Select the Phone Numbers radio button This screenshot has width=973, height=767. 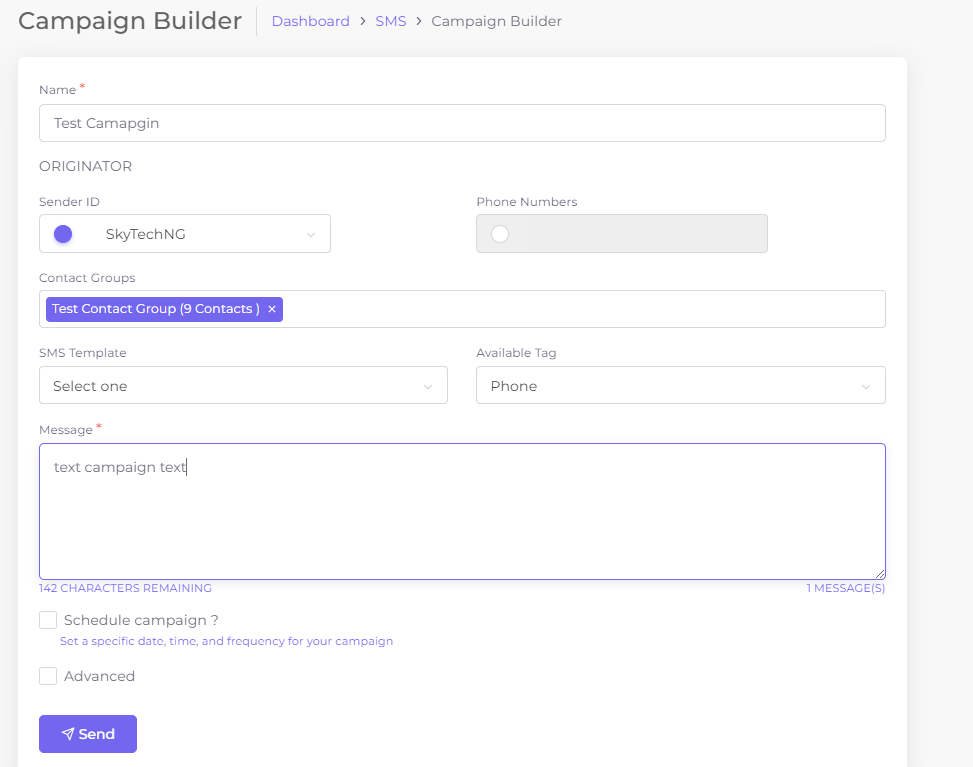pyautogui.click(x=500, y=234)
